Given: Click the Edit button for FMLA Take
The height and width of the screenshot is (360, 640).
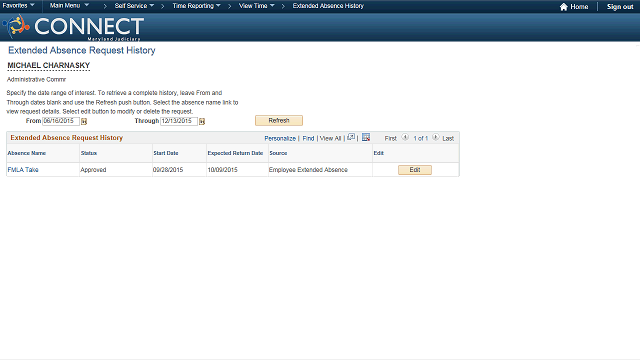Looking at the screenshot, I should click(x=415, y=170).
